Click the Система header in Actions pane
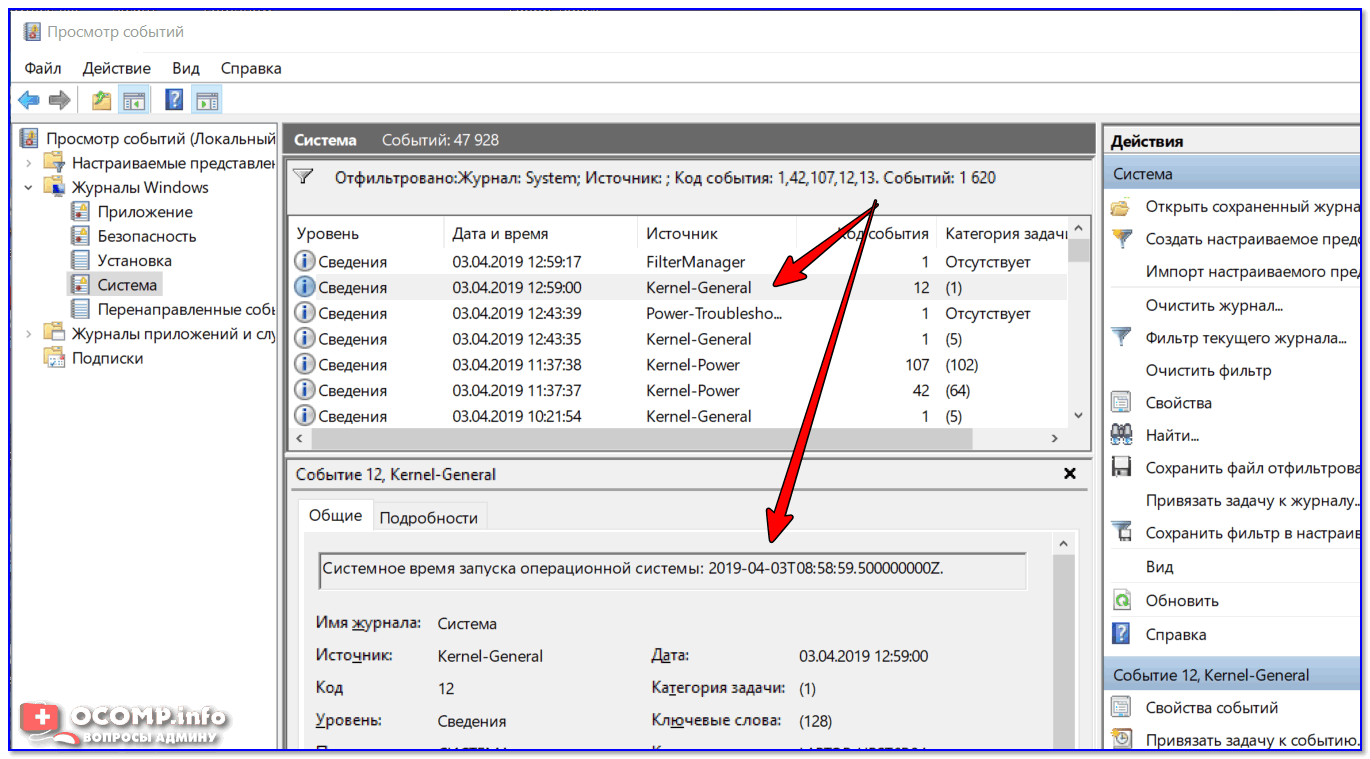The image size is (1370, 759). [x=1233, y=174]
